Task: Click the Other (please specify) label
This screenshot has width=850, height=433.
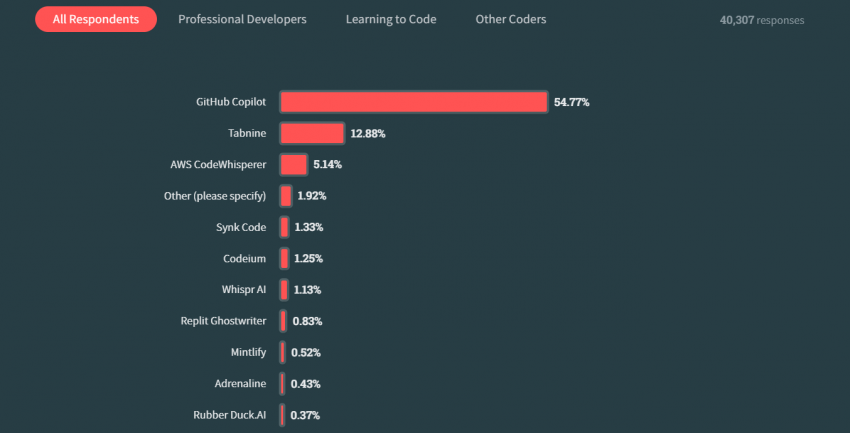Action: pyautogui.click(x=214, y=196)
